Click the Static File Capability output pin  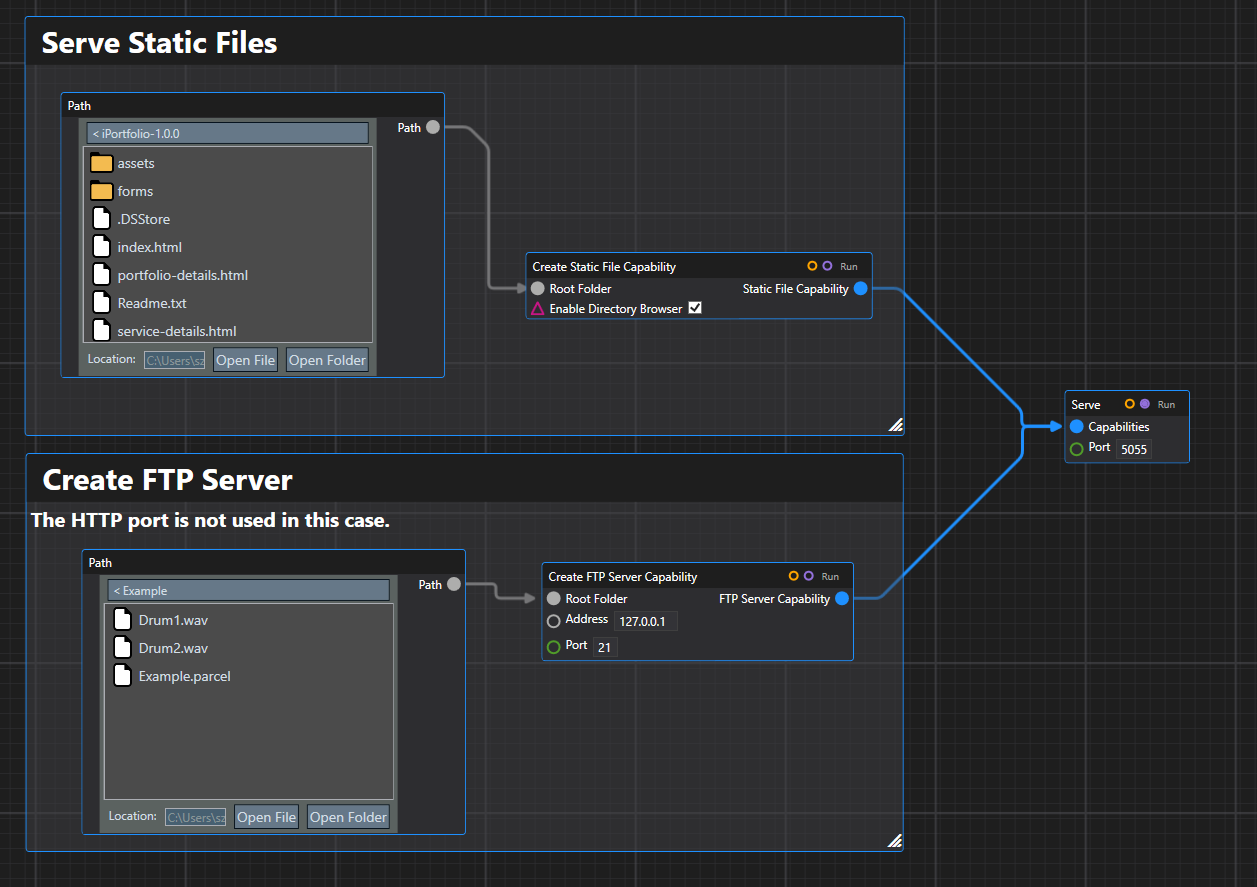click(x=860, y=289)
